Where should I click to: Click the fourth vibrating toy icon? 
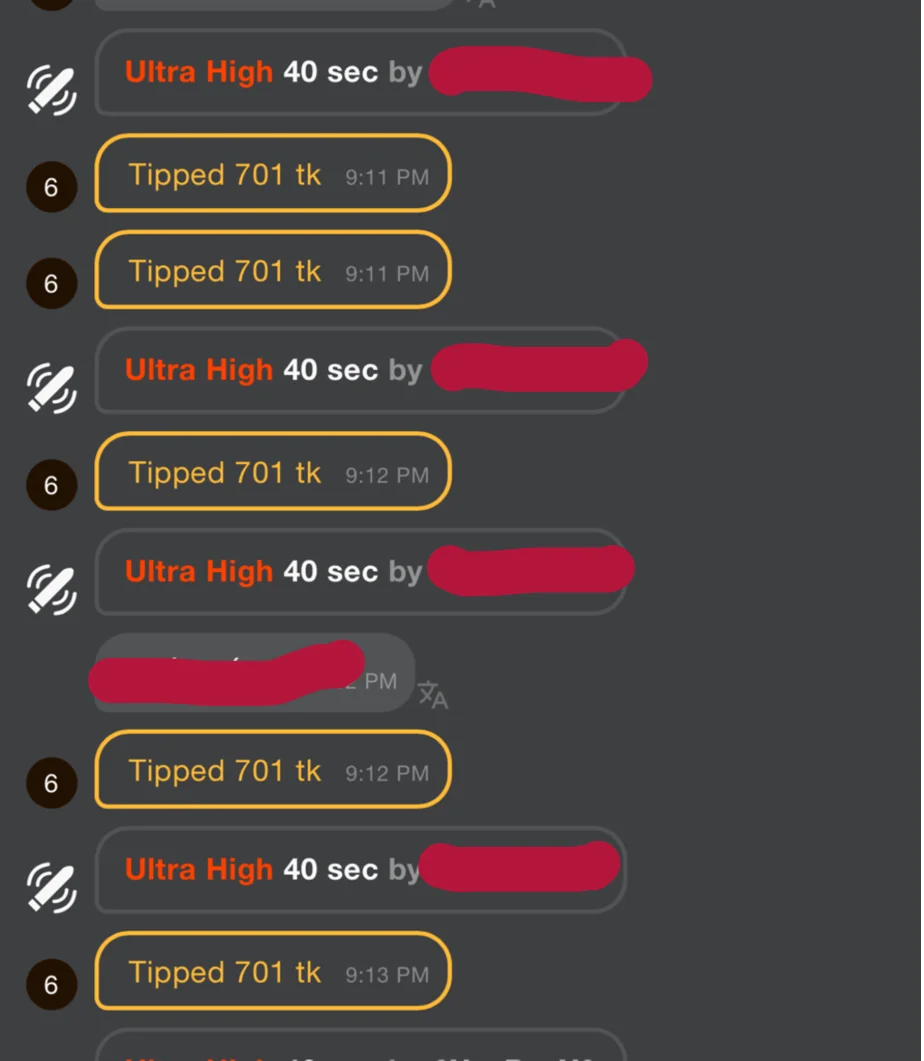pyautogui.click(x=51, y=887)
